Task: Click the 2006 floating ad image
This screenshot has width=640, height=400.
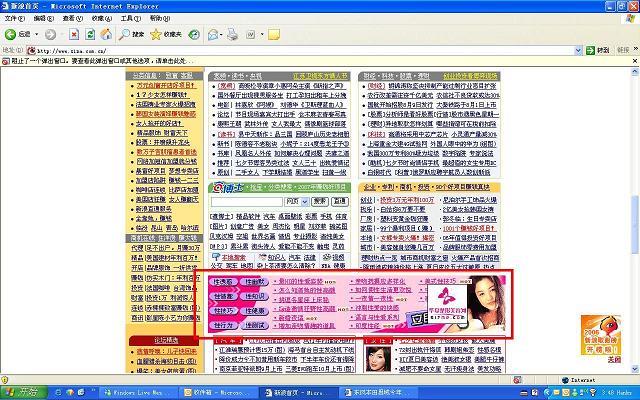Action: tap(601, 335)
